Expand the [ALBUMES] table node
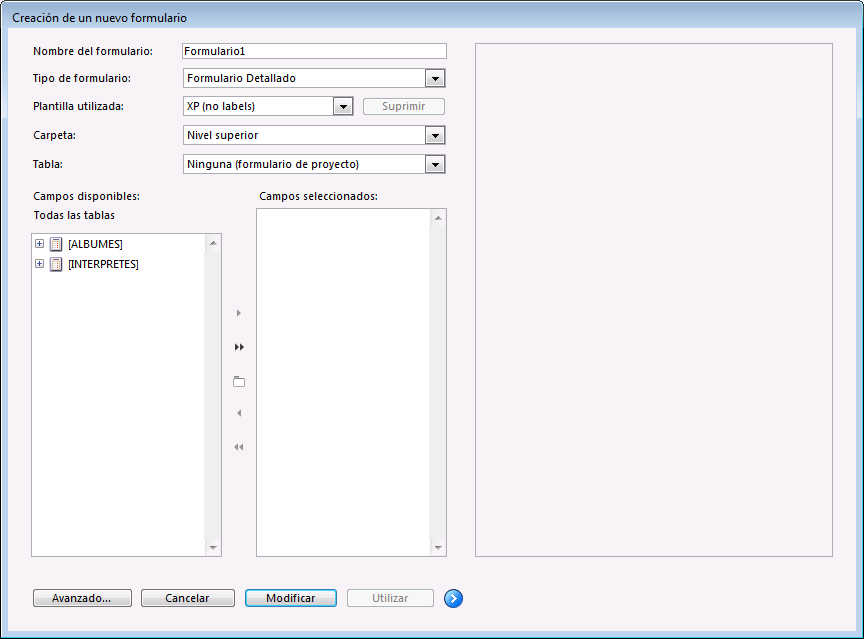 click(39, 244)
